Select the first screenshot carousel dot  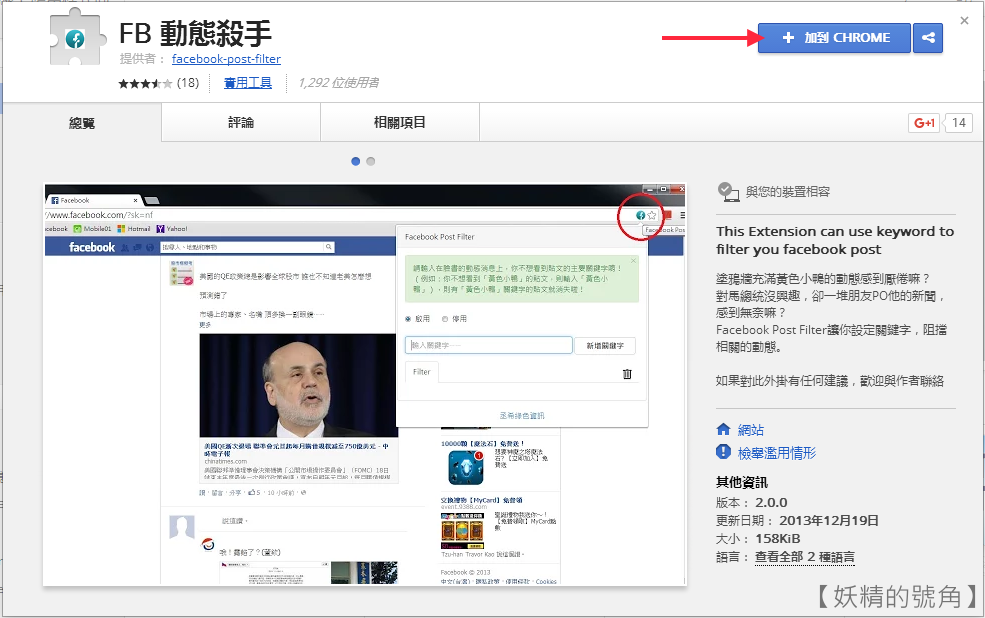(356, 161)
